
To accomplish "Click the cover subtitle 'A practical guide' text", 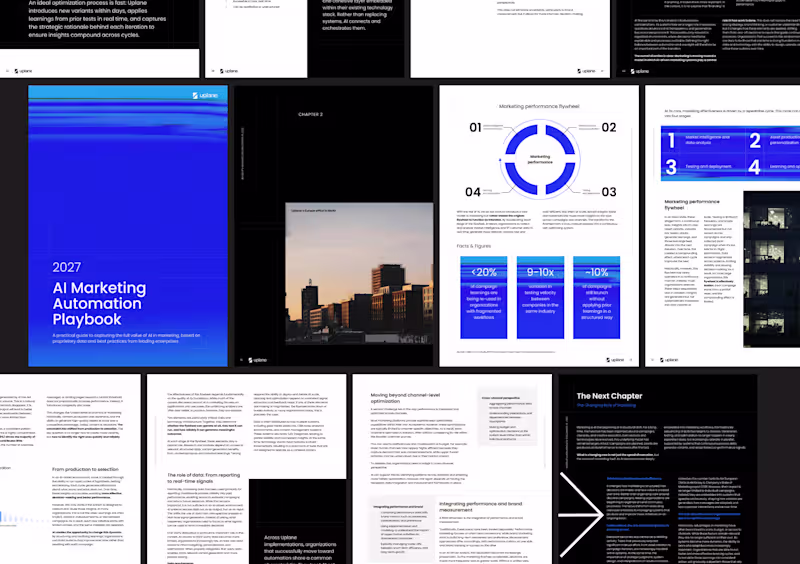I will click(126, 338).
